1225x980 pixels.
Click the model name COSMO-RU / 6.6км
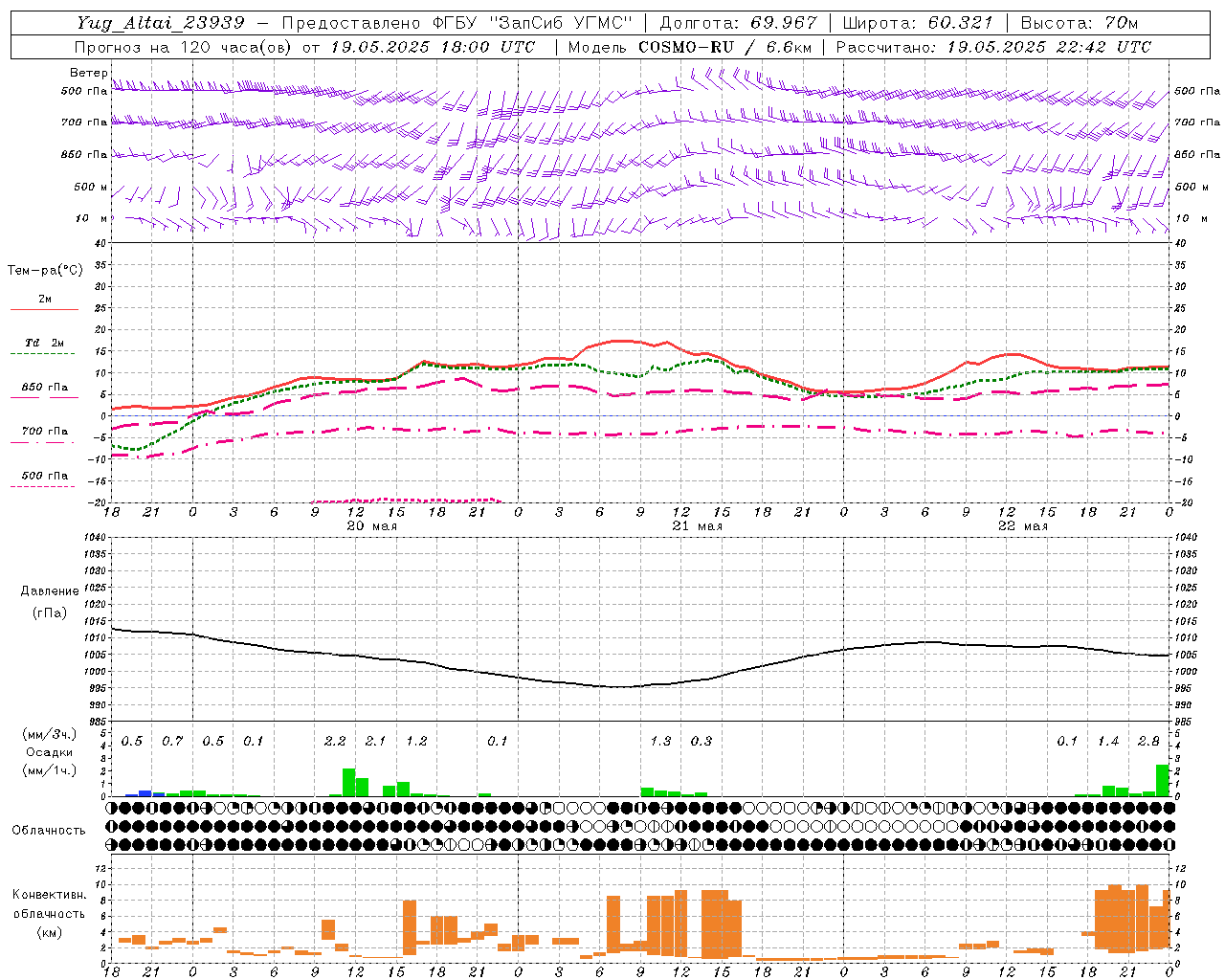[x=725, y=47]
